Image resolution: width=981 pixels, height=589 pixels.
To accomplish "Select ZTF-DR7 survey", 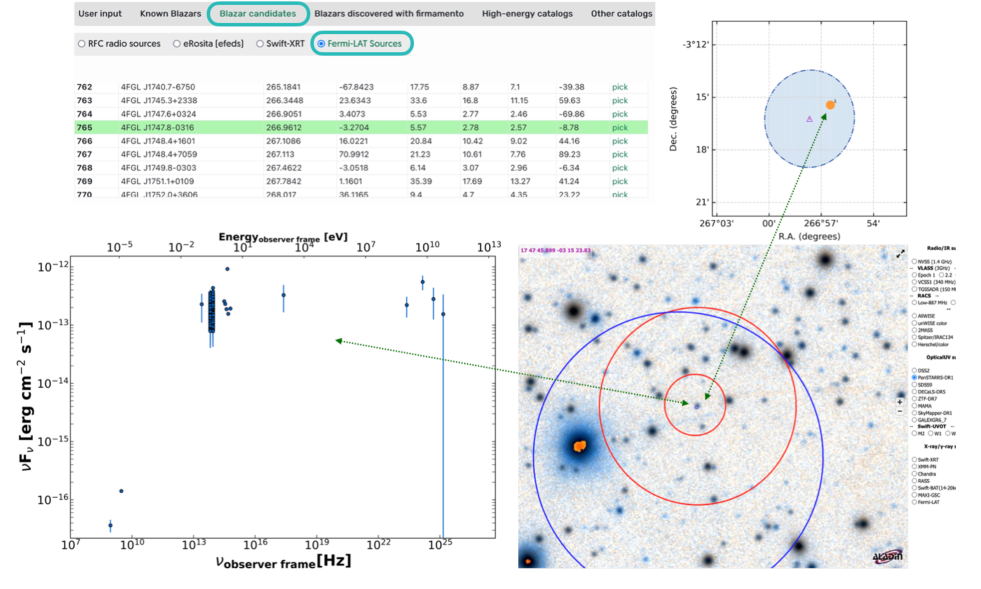I will coord(914,399).
